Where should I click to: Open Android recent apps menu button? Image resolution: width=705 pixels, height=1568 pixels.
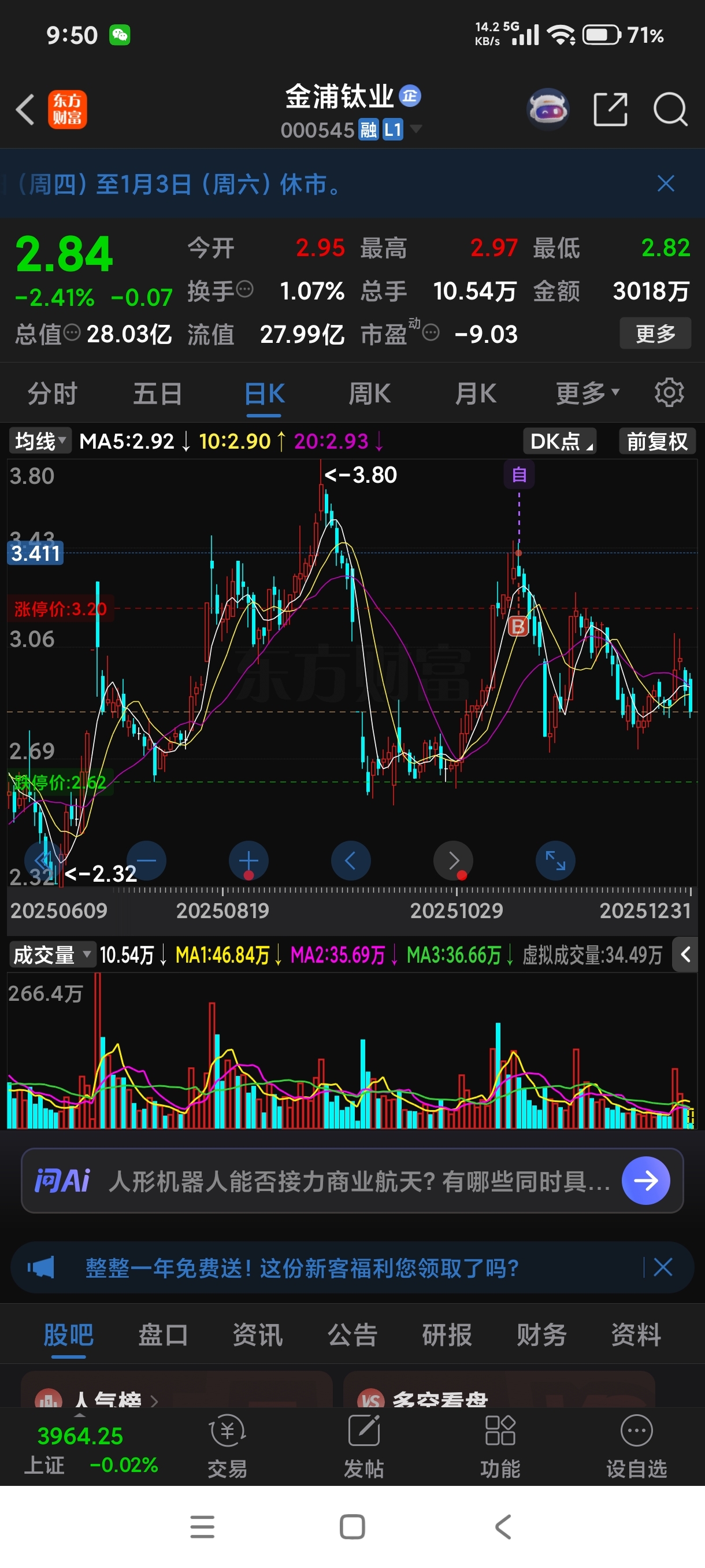pos(202,1526)
